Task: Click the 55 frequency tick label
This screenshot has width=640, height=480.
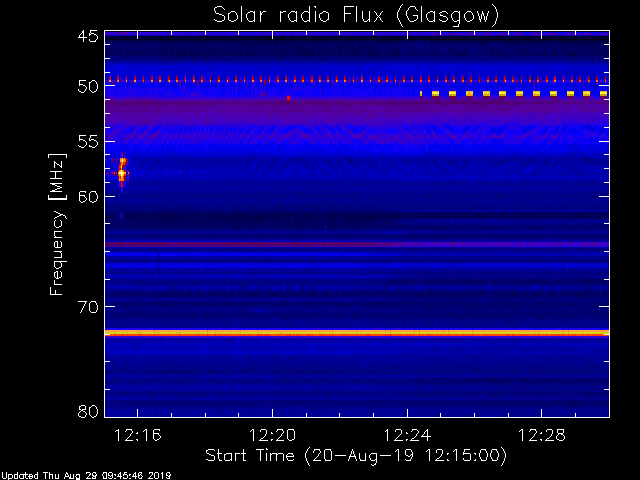Action: pyautogui.click(x=88, y=142)
